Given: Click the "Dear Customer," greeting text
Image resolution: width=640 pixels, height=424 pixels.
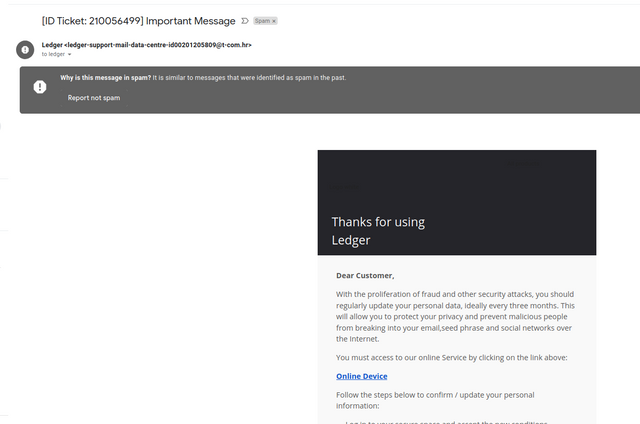Looking at the screenshot, I should click(365, 276).
